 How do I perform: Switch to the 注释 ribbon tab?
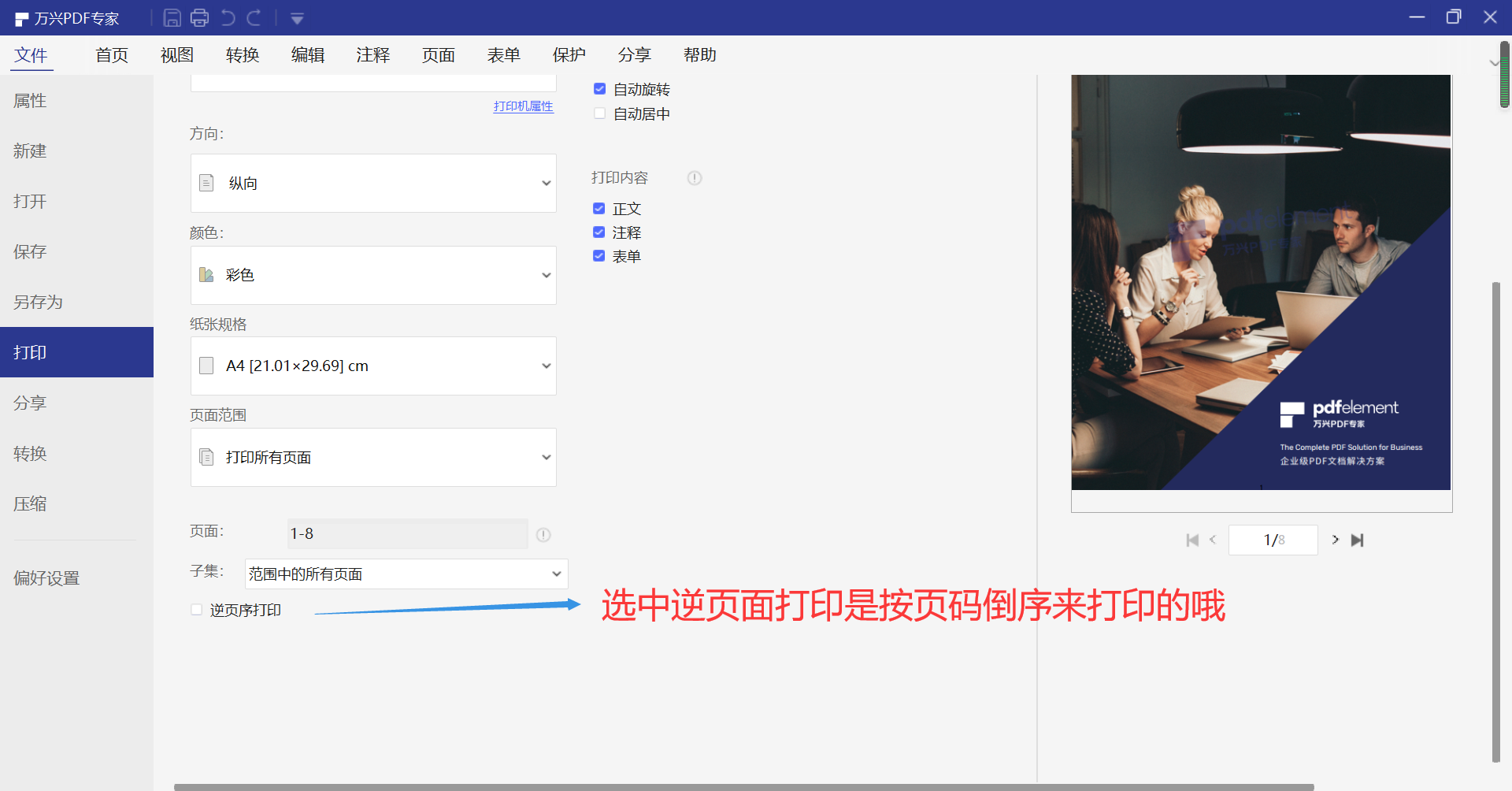click(x=373, y=54)
